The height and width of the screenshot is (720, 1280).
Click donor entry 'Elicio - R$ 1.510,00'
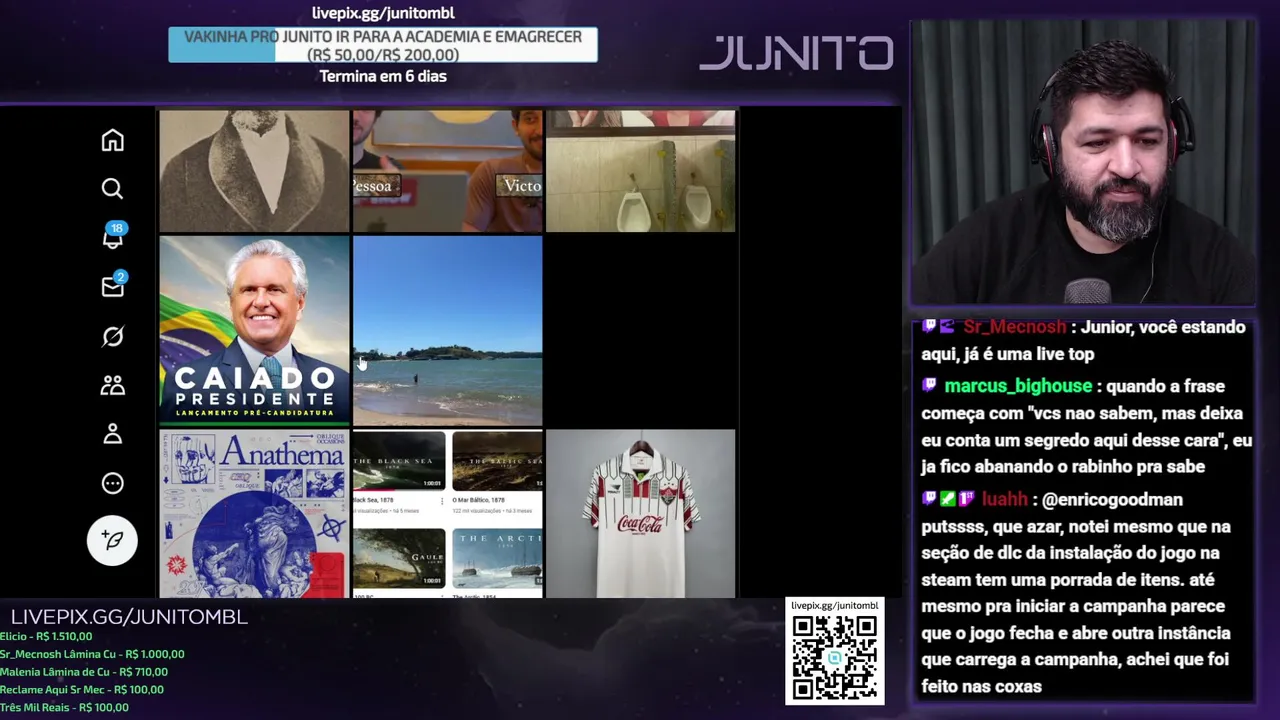(46, 636)
